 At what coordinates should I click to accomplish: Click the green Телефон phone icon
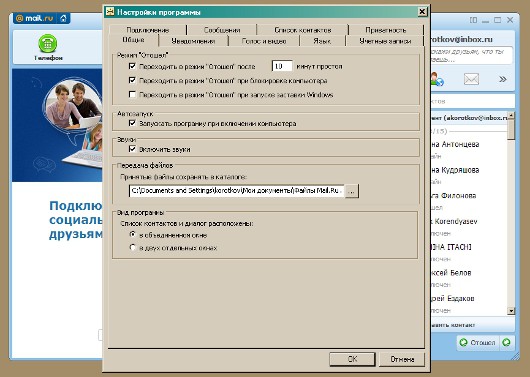48,44
